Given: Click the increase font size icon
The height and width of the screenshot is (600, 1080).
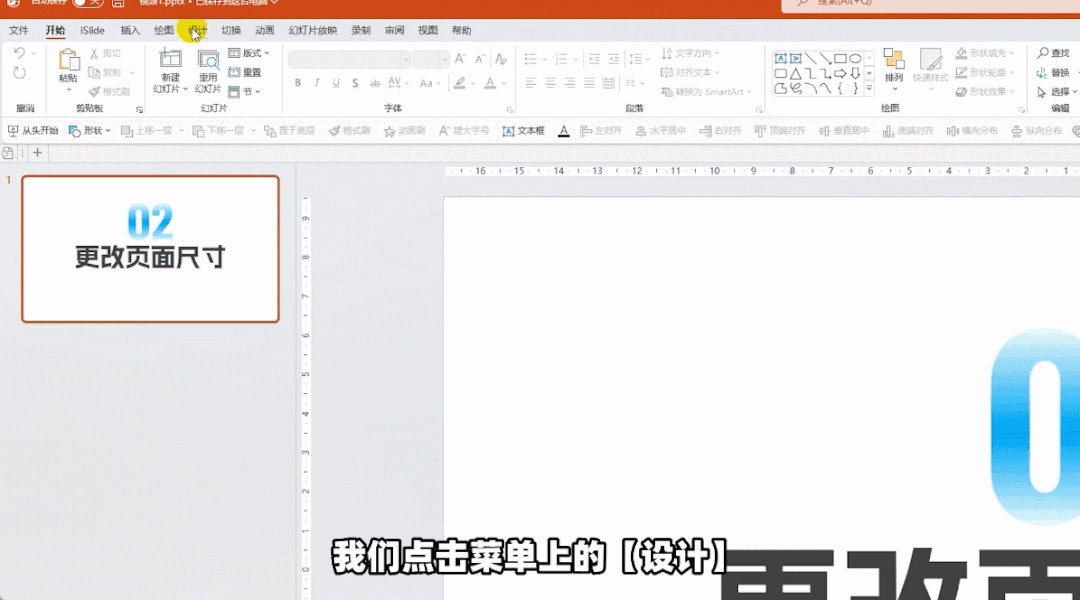Looking at the screenshot, I should coord(460,59).
